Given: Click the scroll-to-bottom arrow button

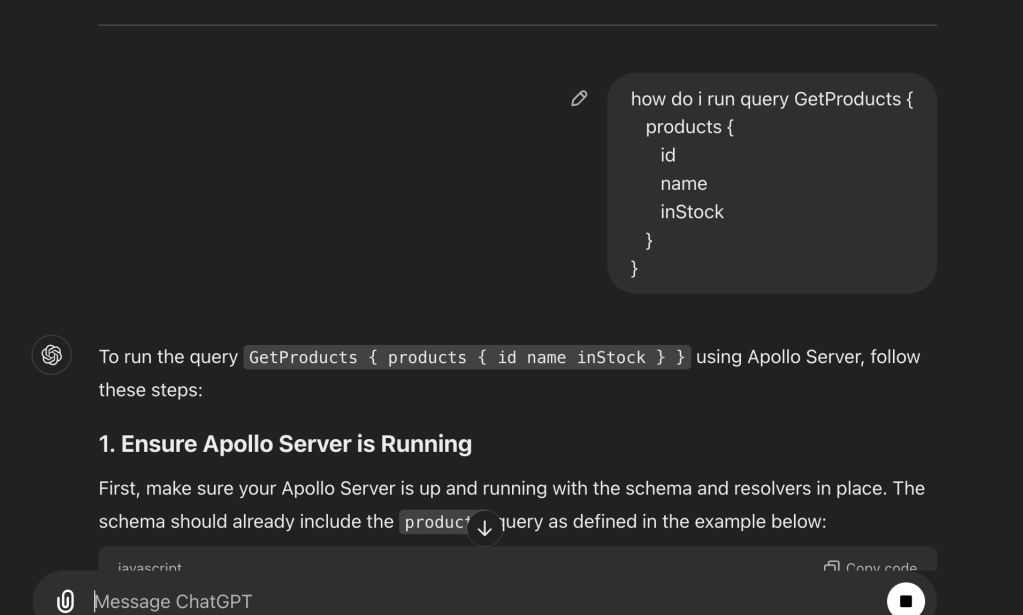Looking at the screenshot, I should coord(485,528).
